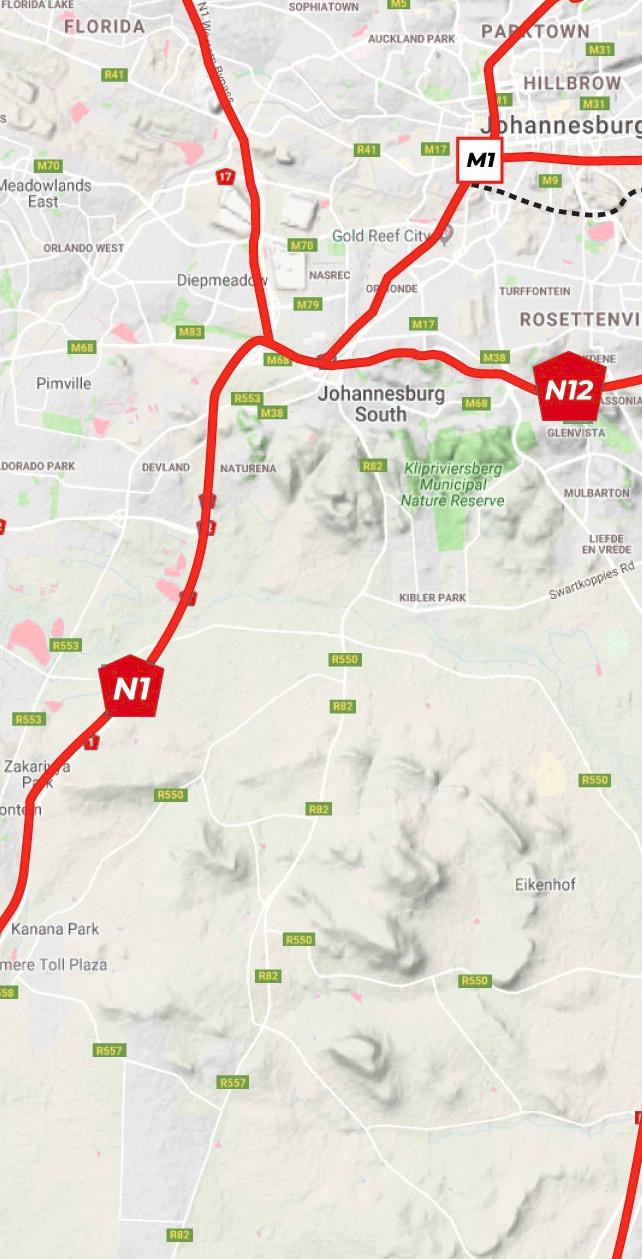Viewport: 642px width, 1259px height.
Task: Click the R557 badge above R82 at bottom
Action: pyautogui.click(x=233, y=1083)
